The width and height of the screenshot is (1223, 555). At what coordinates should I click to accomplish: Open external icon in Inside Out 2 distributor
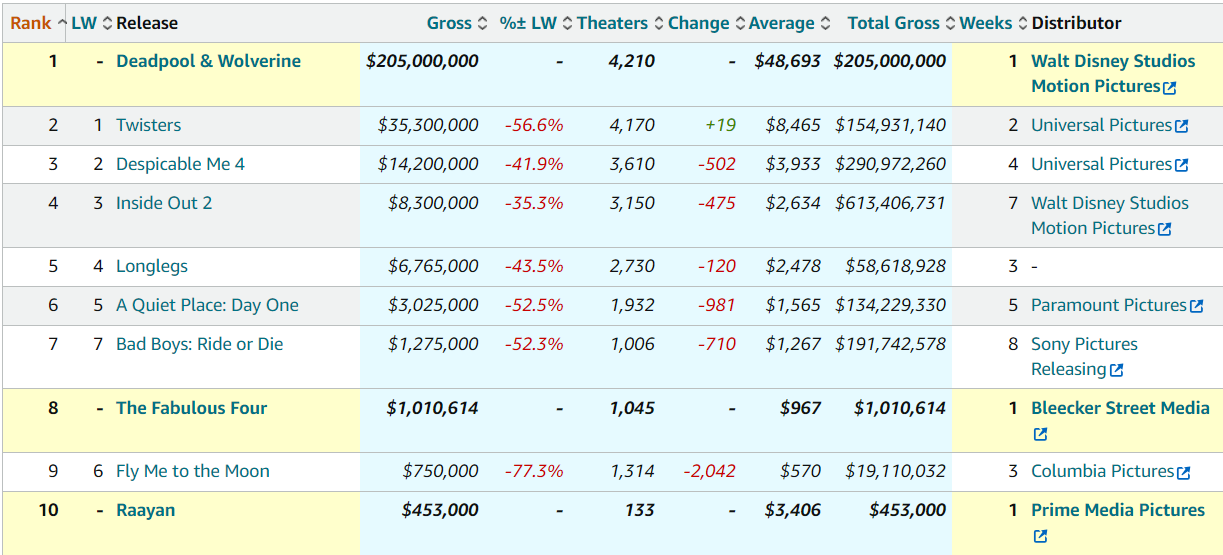click(x=1164, y=229)
